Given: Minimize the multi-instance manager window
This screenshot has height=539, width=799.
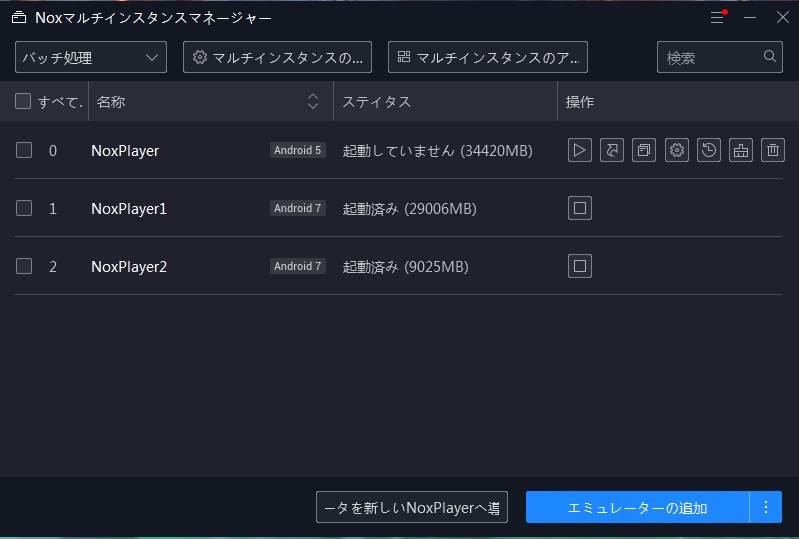Looking at the screenshot, I should [x=750, y=17].
